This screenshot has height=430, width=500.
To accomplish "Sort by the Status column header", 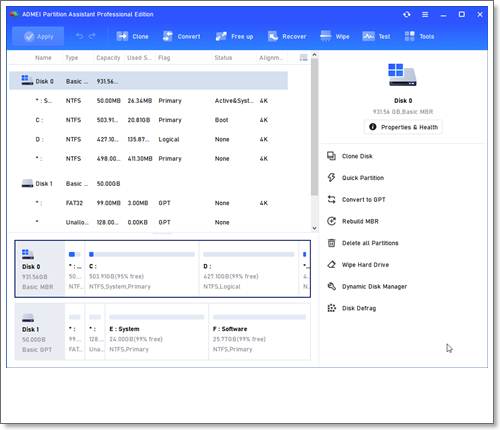I will [x=223, y=58].
